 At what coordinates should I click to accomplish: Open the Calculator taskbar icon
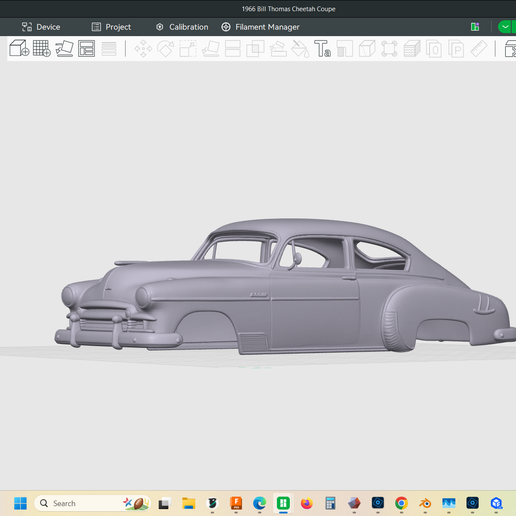tap(330, 503)
